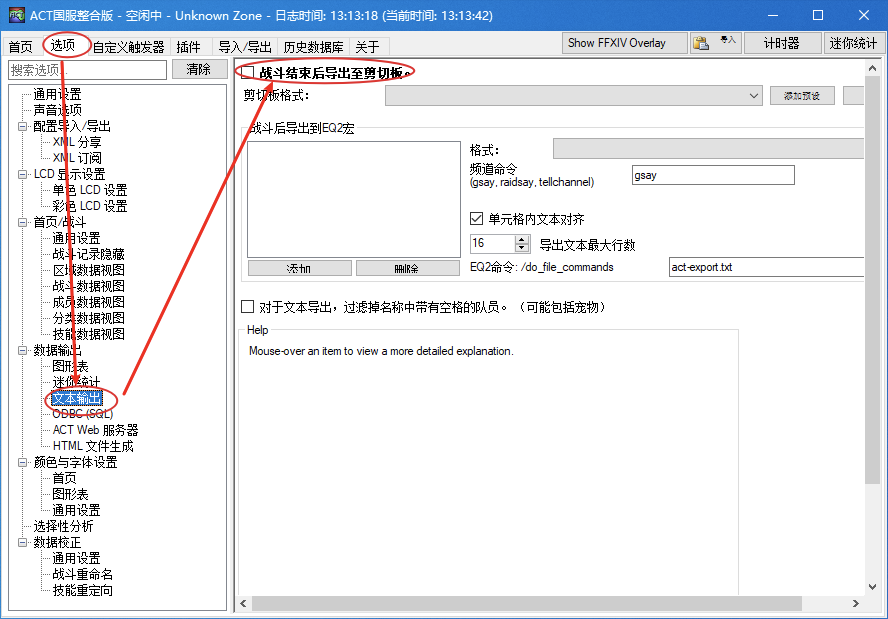
Task: Go to the 插件 tab
Action: click(189, 46)
